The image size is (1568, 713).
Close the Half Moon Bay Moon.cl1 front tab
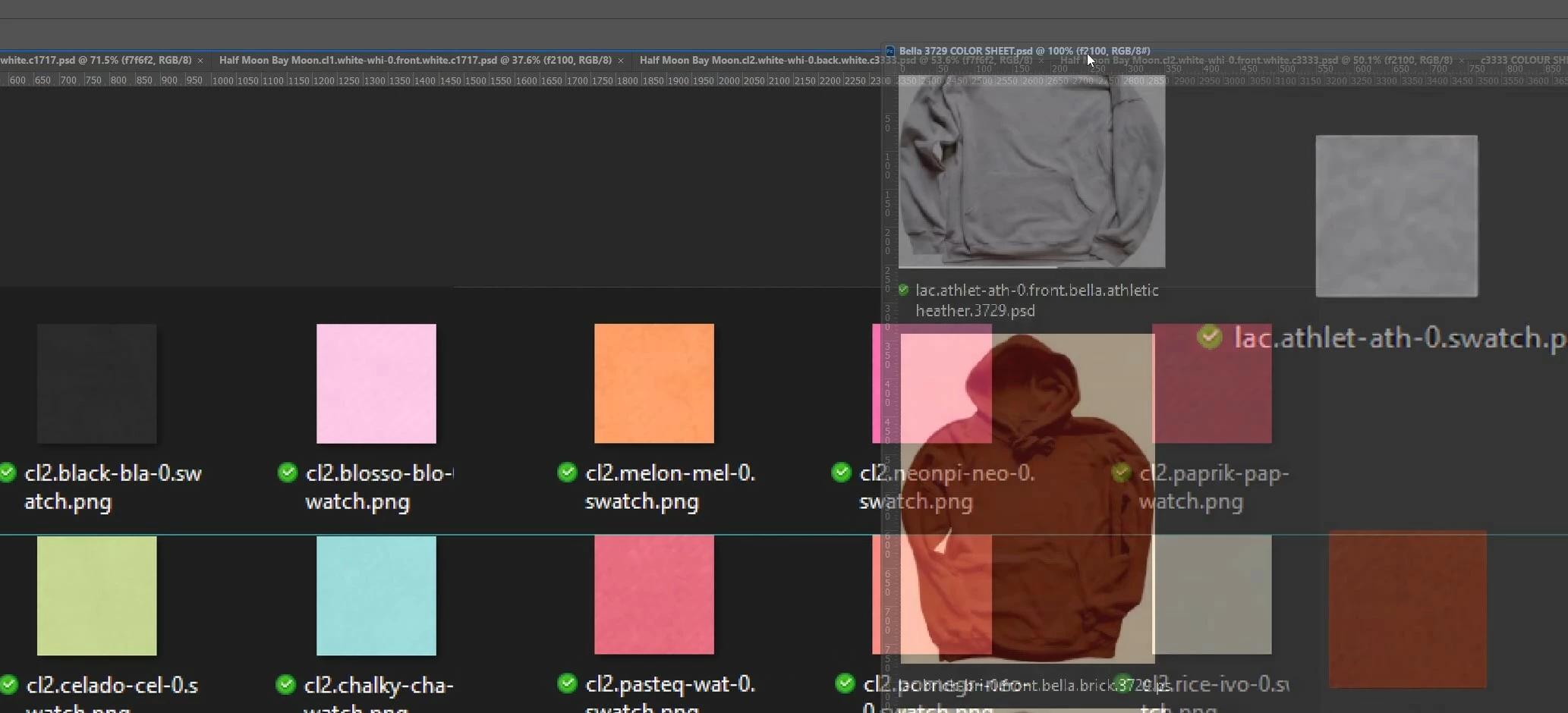click(621, 61)
